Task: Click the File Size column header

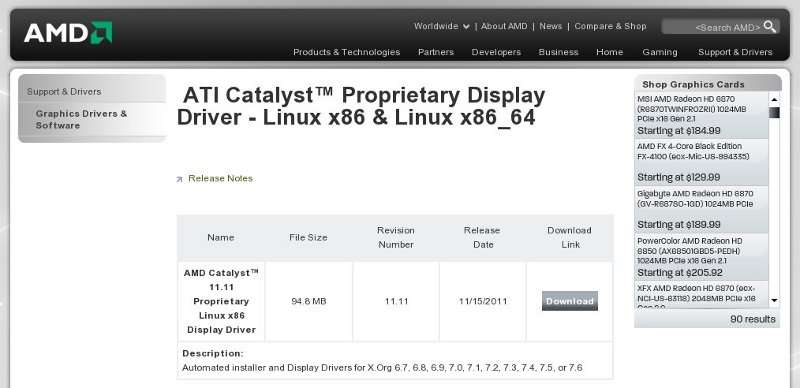Action: click(308, 237)
